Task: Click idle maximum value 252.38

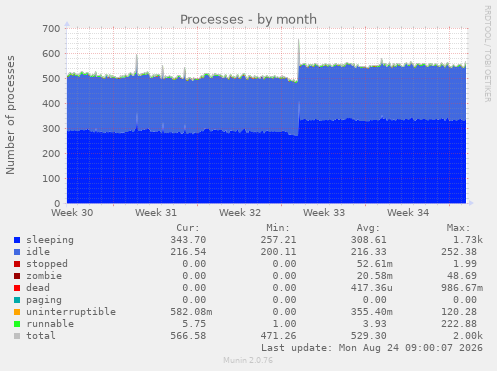Action: [459, 252]
